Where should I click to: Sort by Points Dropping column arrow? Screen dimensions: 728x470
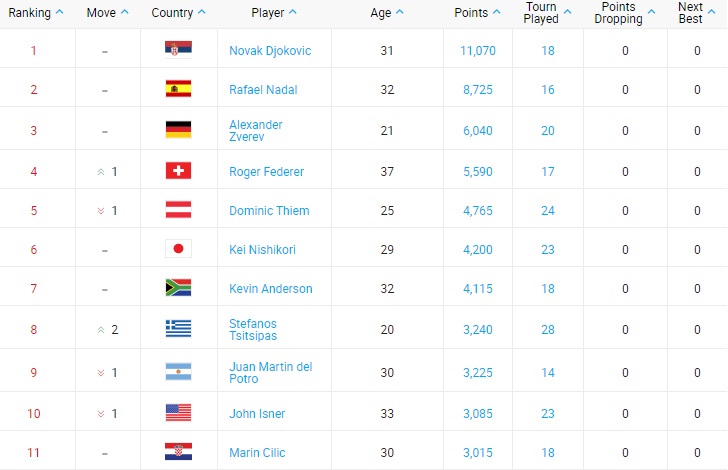point(651,12)
